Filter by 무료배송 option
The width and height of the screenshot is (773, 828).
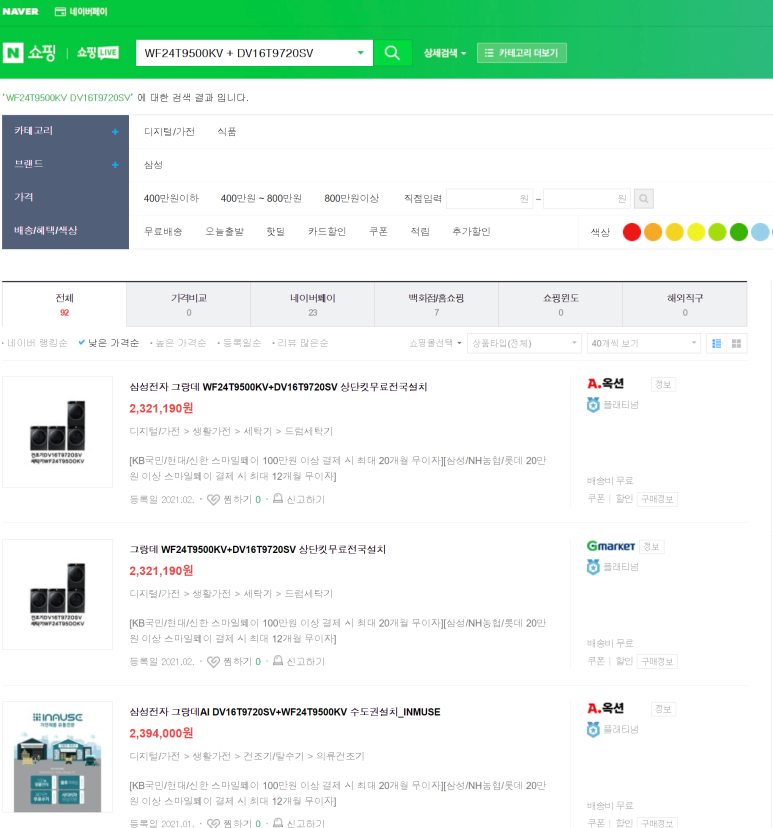click(163, 232)
